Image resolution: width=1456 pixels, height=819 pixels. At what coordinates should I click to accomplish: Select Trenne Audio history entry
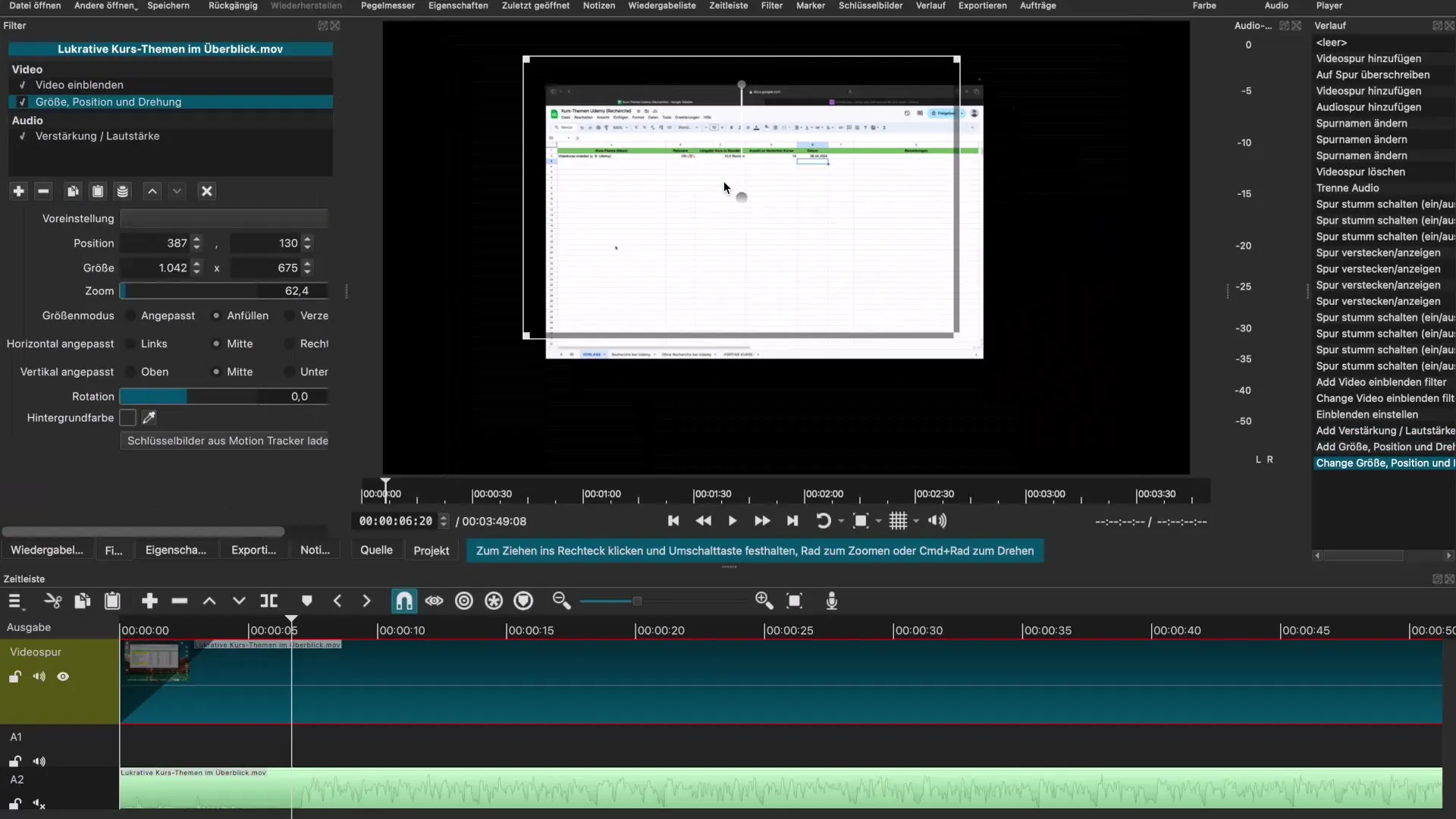pos(1348,188)
